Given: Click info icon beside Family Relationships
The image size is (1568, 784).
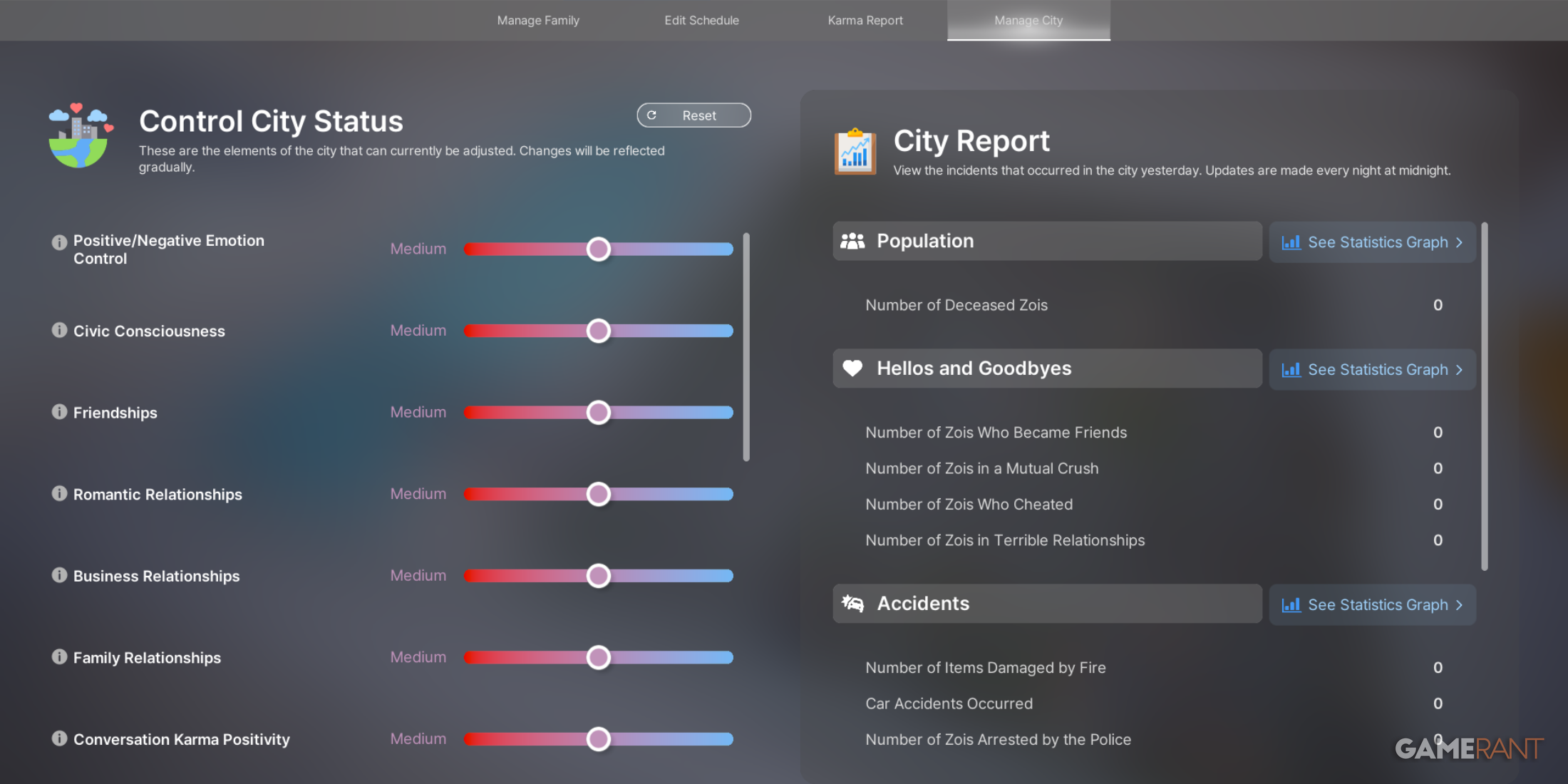Looking at the screenshot, I should click(59, 657).
